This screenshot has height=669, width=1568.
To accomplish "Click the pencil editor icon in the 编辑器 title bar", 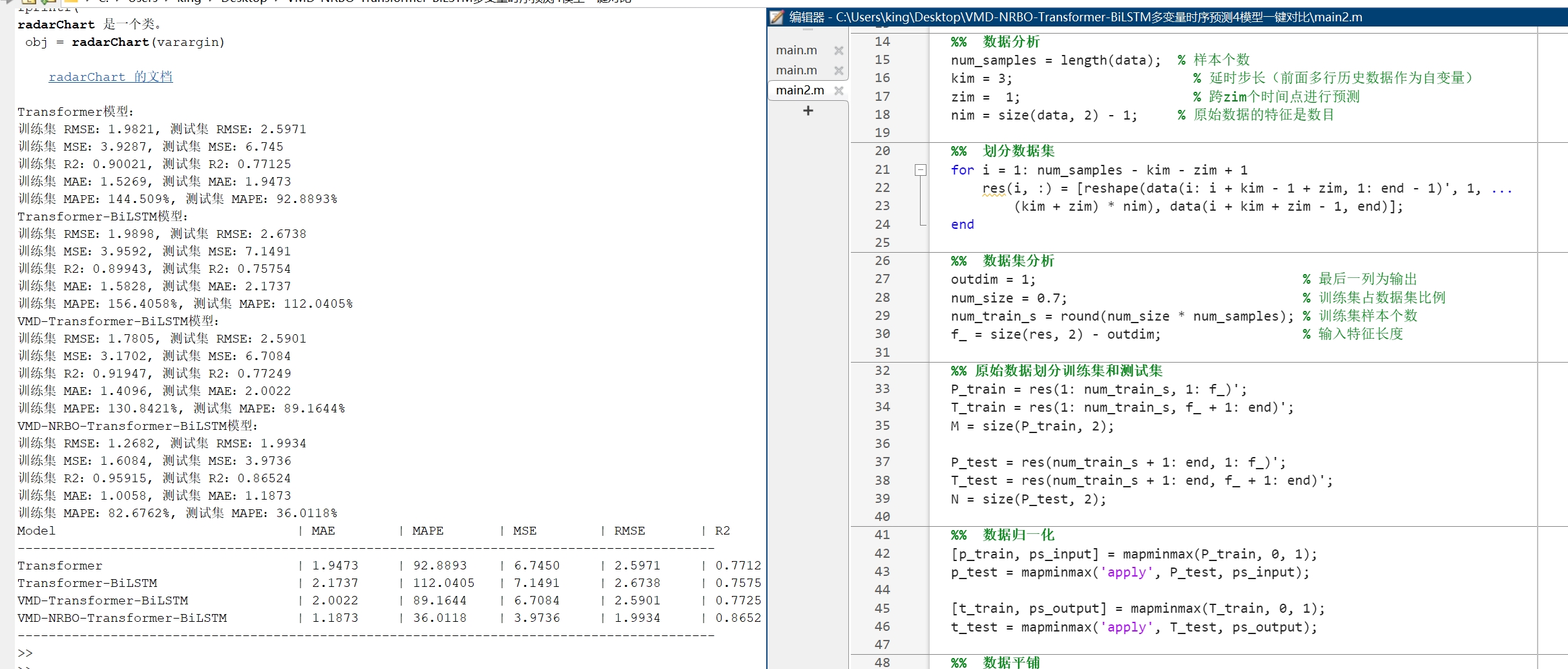I will (x=775, y=17).
